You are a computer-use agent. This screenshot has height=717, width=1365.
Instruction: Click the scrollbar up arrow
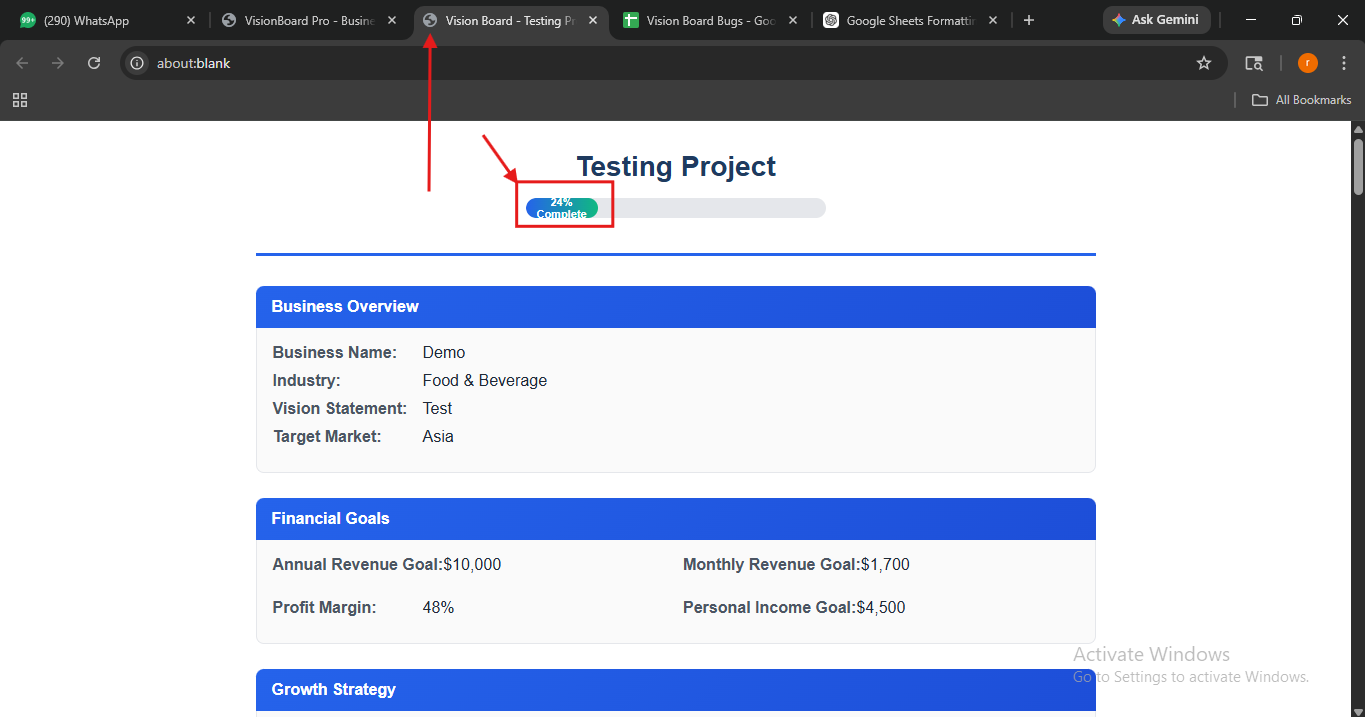click(x=1358, y=128)
